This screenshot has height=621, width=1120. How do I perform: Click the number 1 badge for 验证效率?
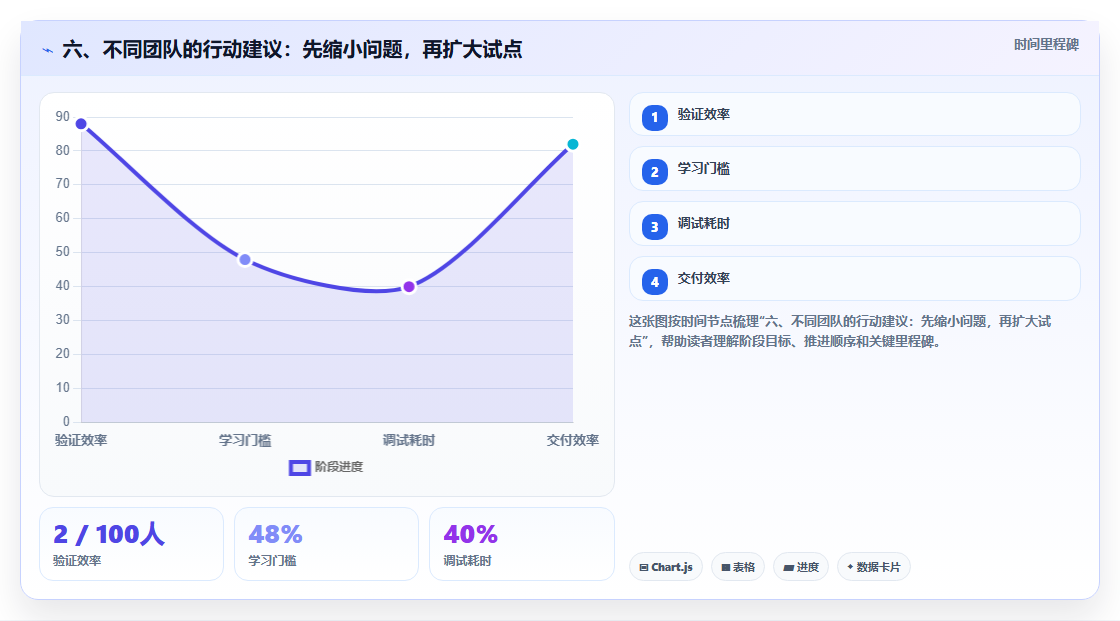click(654, 118)
